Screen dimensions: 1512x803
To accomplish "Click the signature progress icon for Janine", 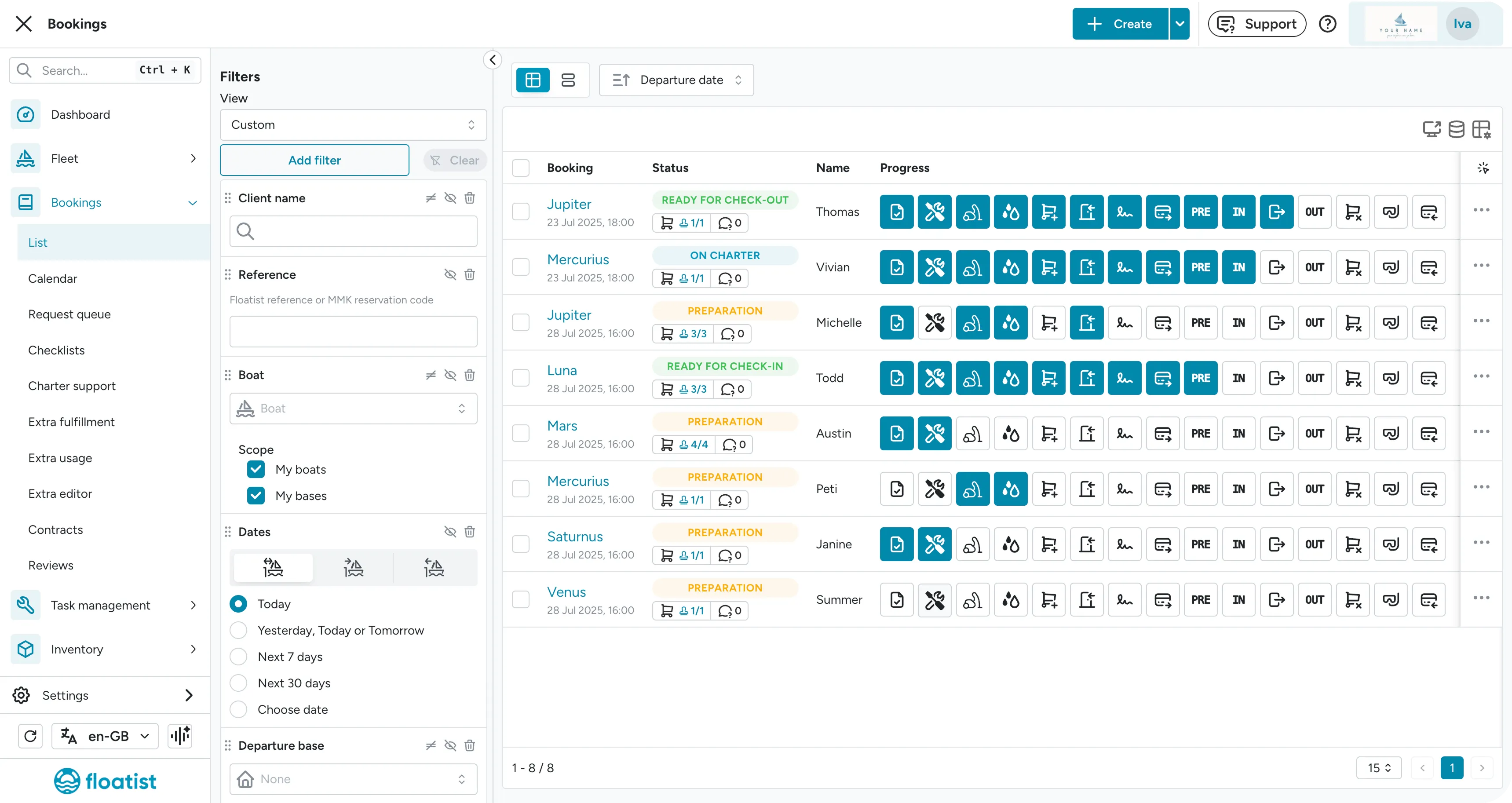I will click(x=1124, y=544).
